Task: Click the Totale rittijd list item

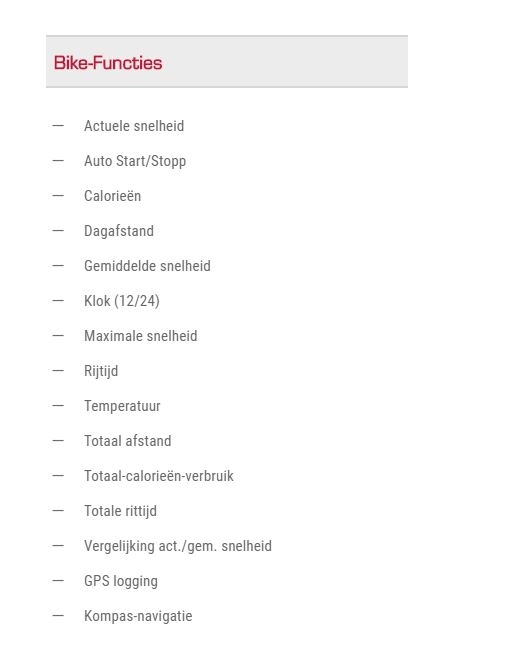Action: pos(121,511)
